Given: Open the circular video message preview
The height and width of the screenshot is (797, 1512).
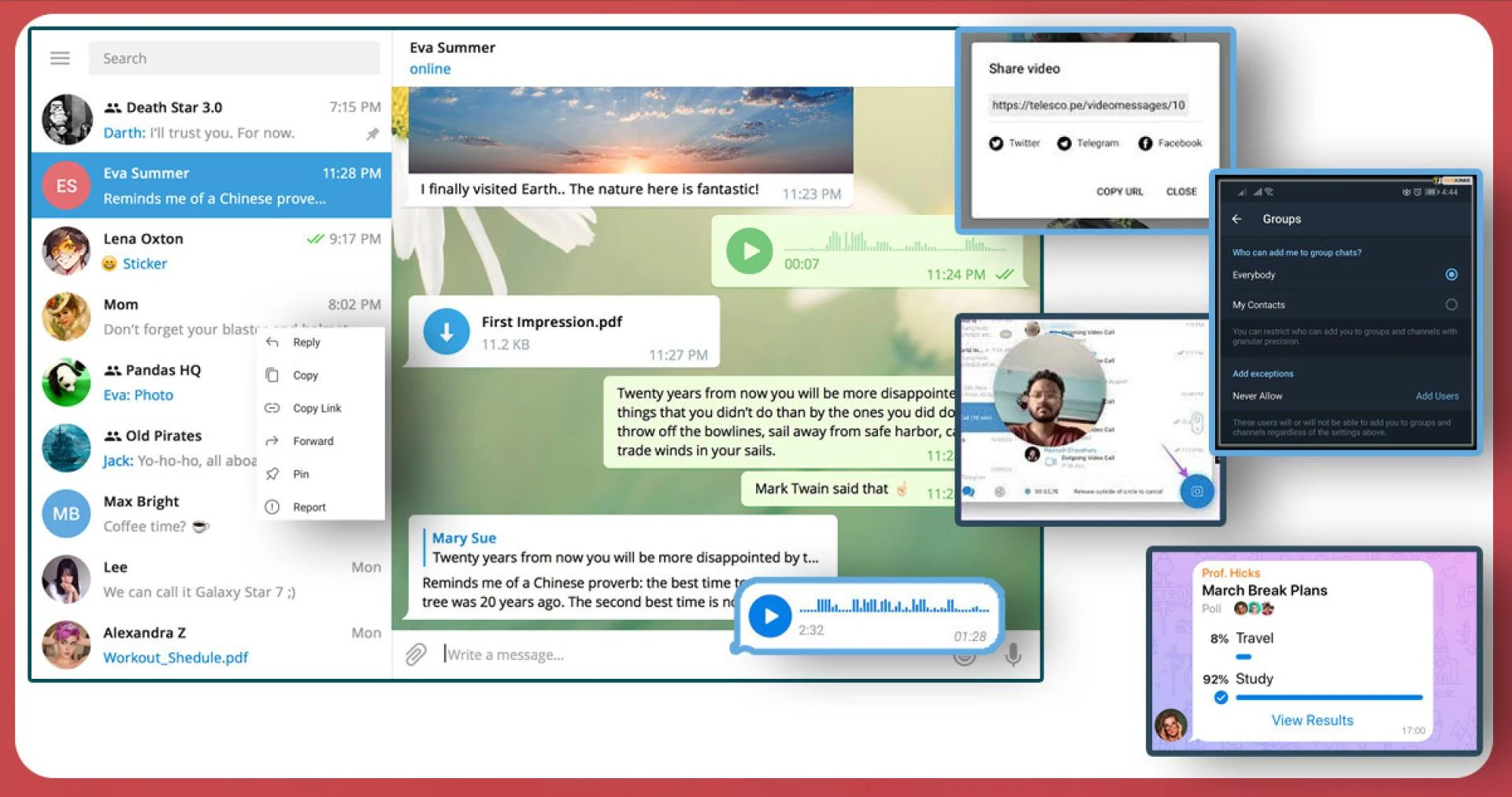Looking at the screenshot, I should (1050, 391).
